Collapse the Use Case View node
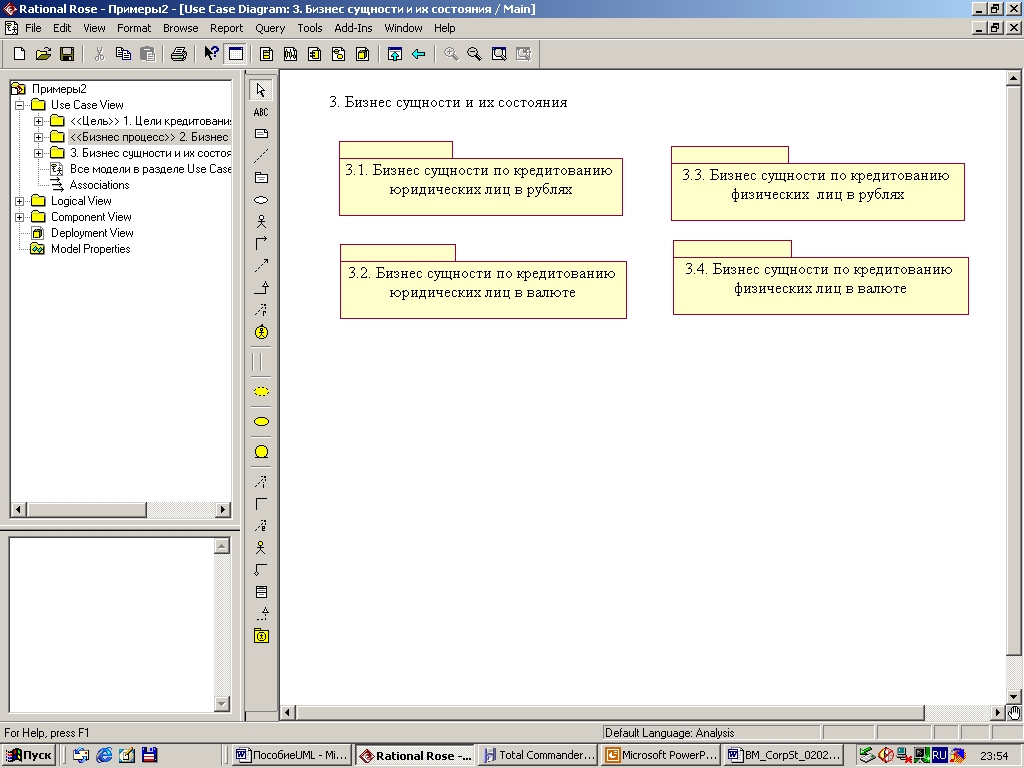 (x=20, y=105)
